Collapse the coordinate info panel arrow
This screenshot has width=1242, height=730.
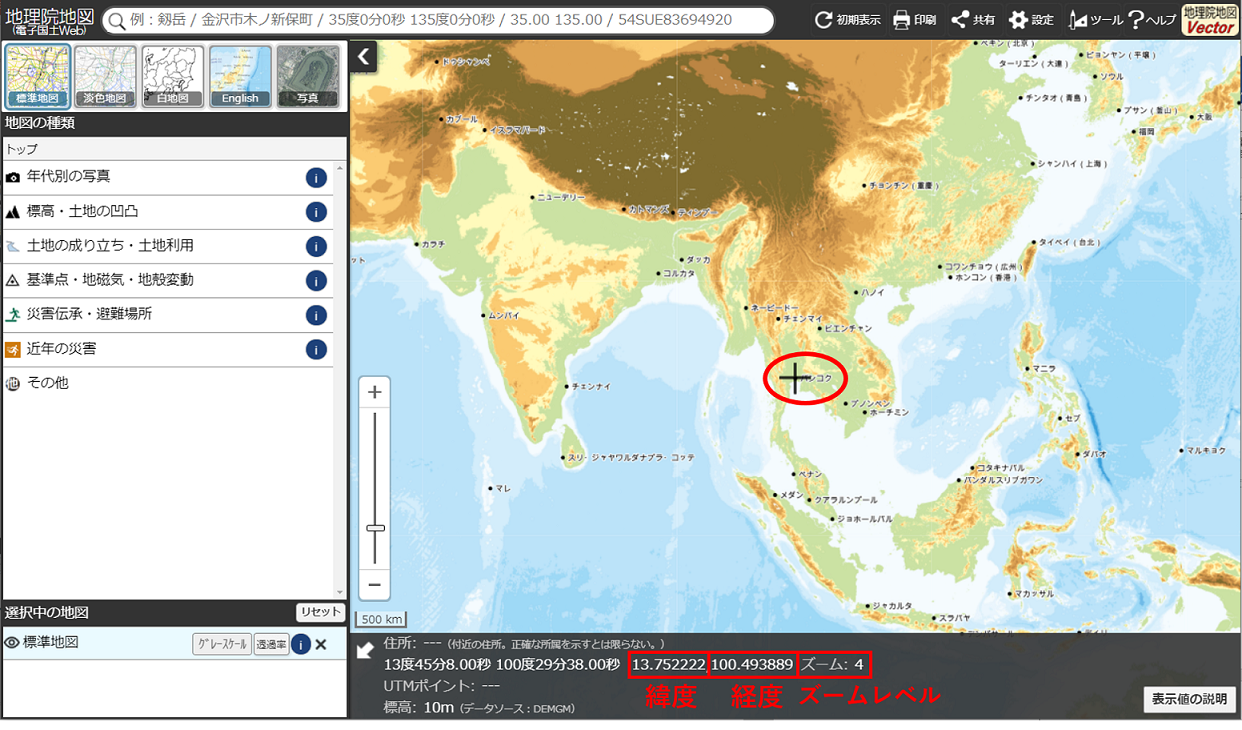365,651
